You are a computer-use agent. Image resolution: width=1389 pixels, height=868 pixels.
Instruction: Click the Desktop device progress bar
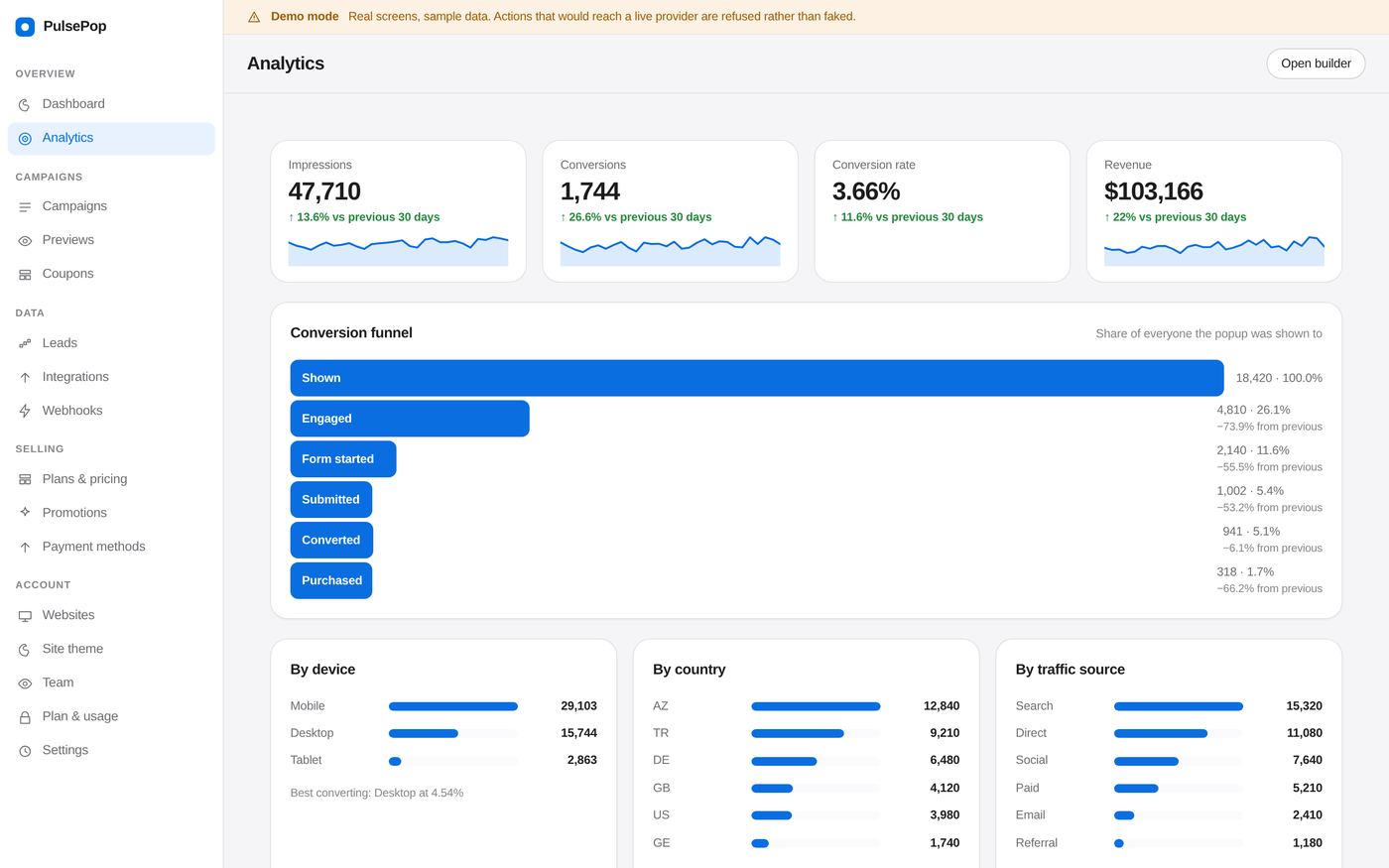point(453,734)
